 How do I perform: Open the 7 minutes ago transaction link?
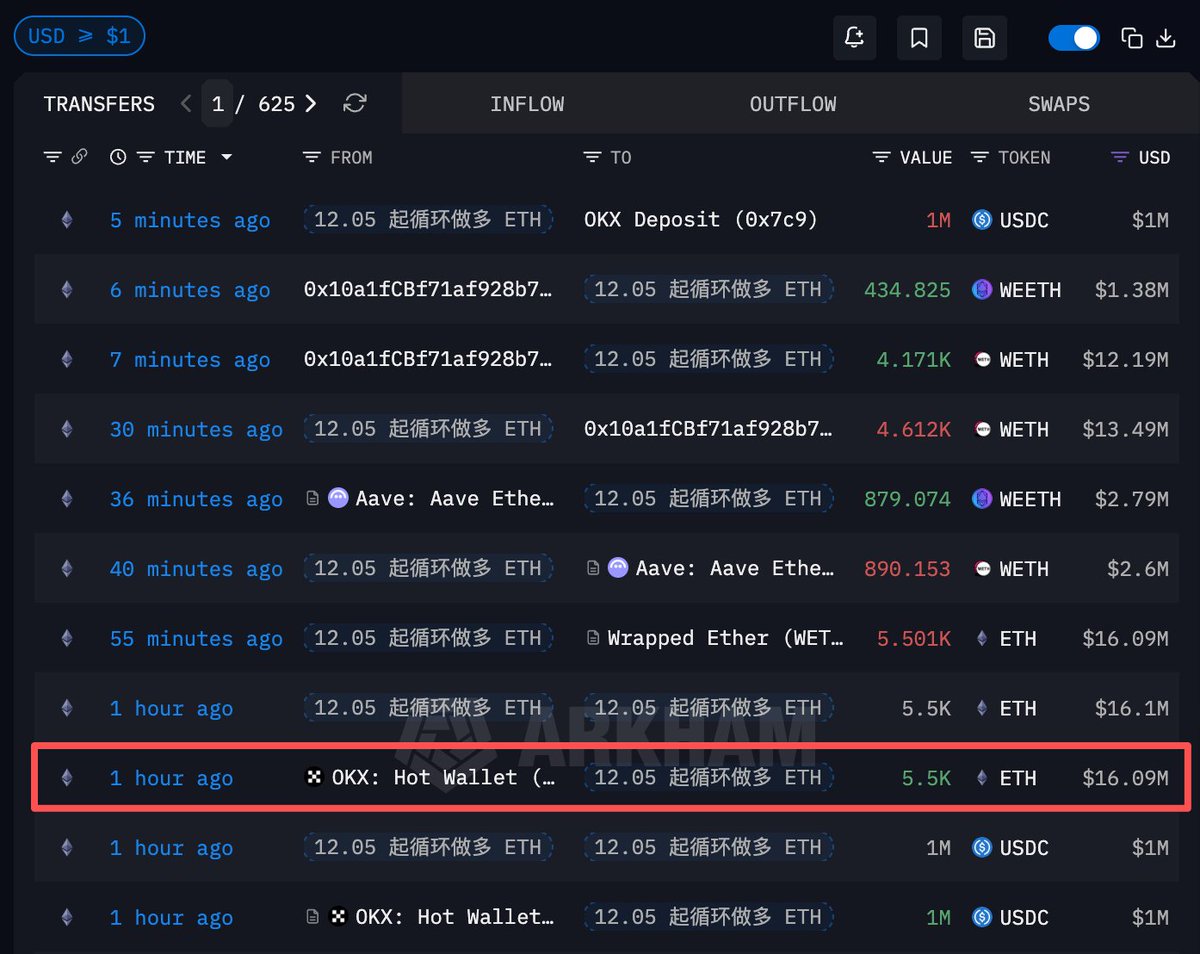pos(190,360)
